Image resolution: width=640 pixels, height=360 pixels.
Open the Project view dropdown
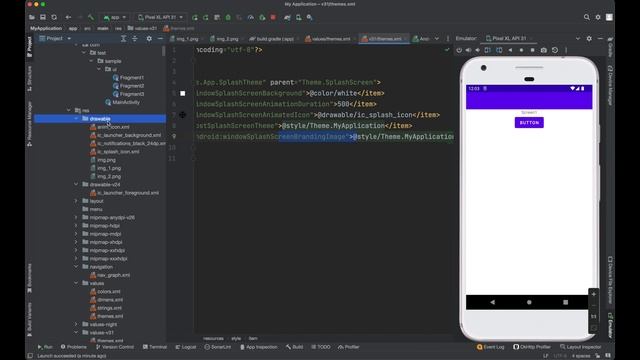coord(55,38)
